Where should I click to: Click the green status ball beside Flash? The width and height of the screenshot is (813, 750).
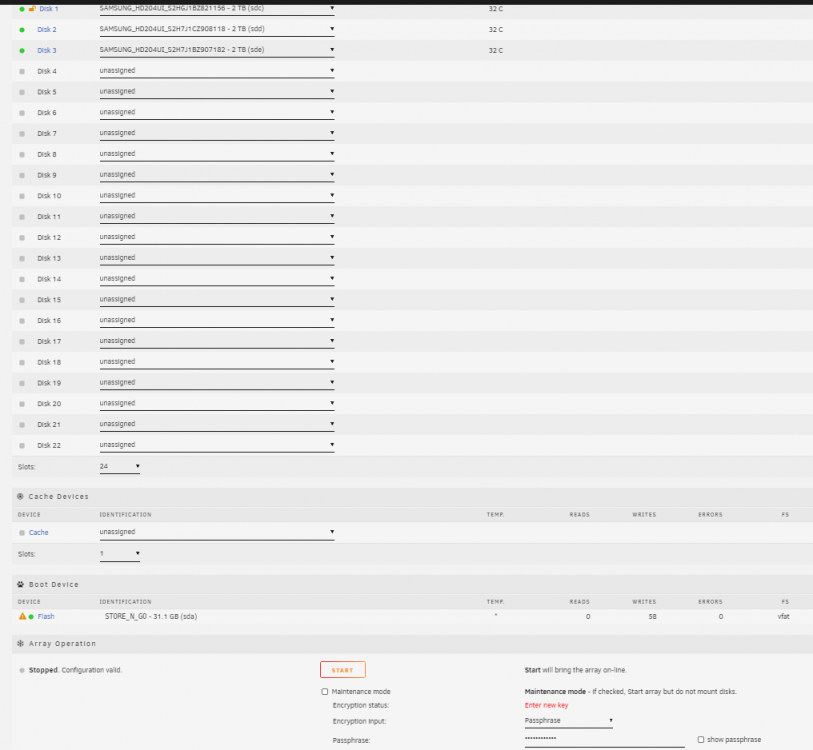(31, 617)
